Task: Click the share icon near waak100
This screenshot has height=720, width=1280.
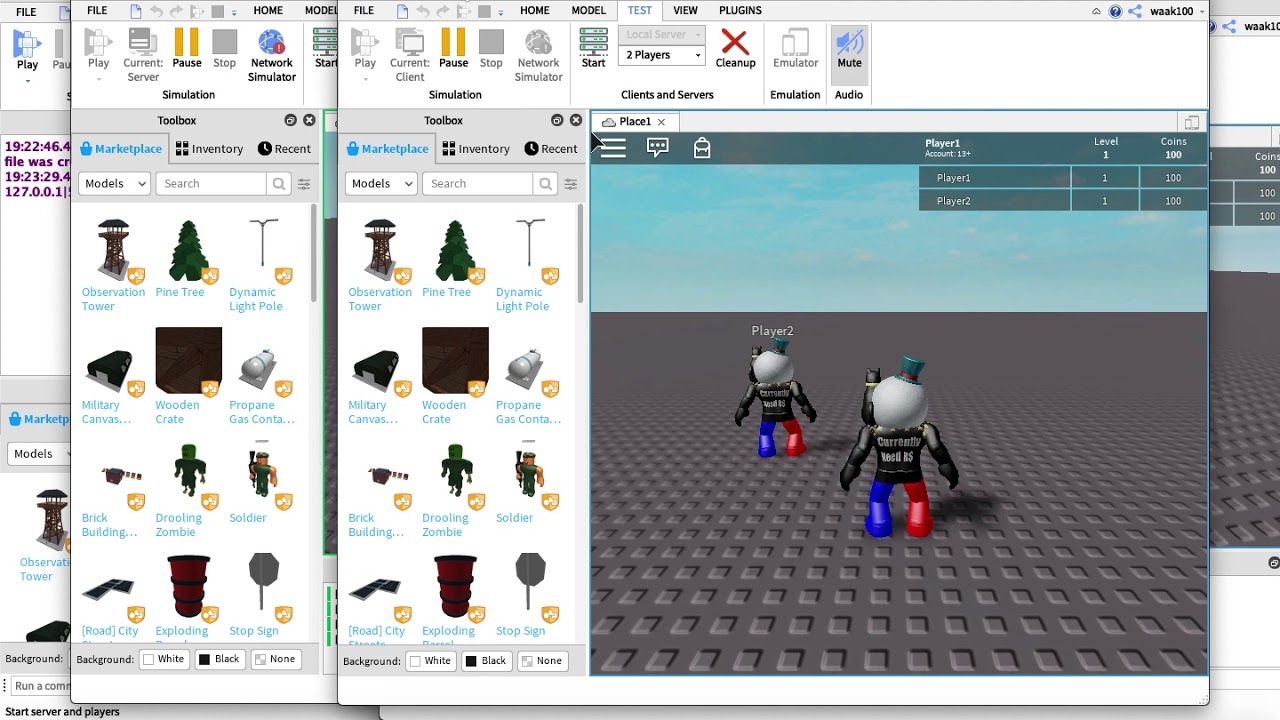Action: tap(1134, 11)
